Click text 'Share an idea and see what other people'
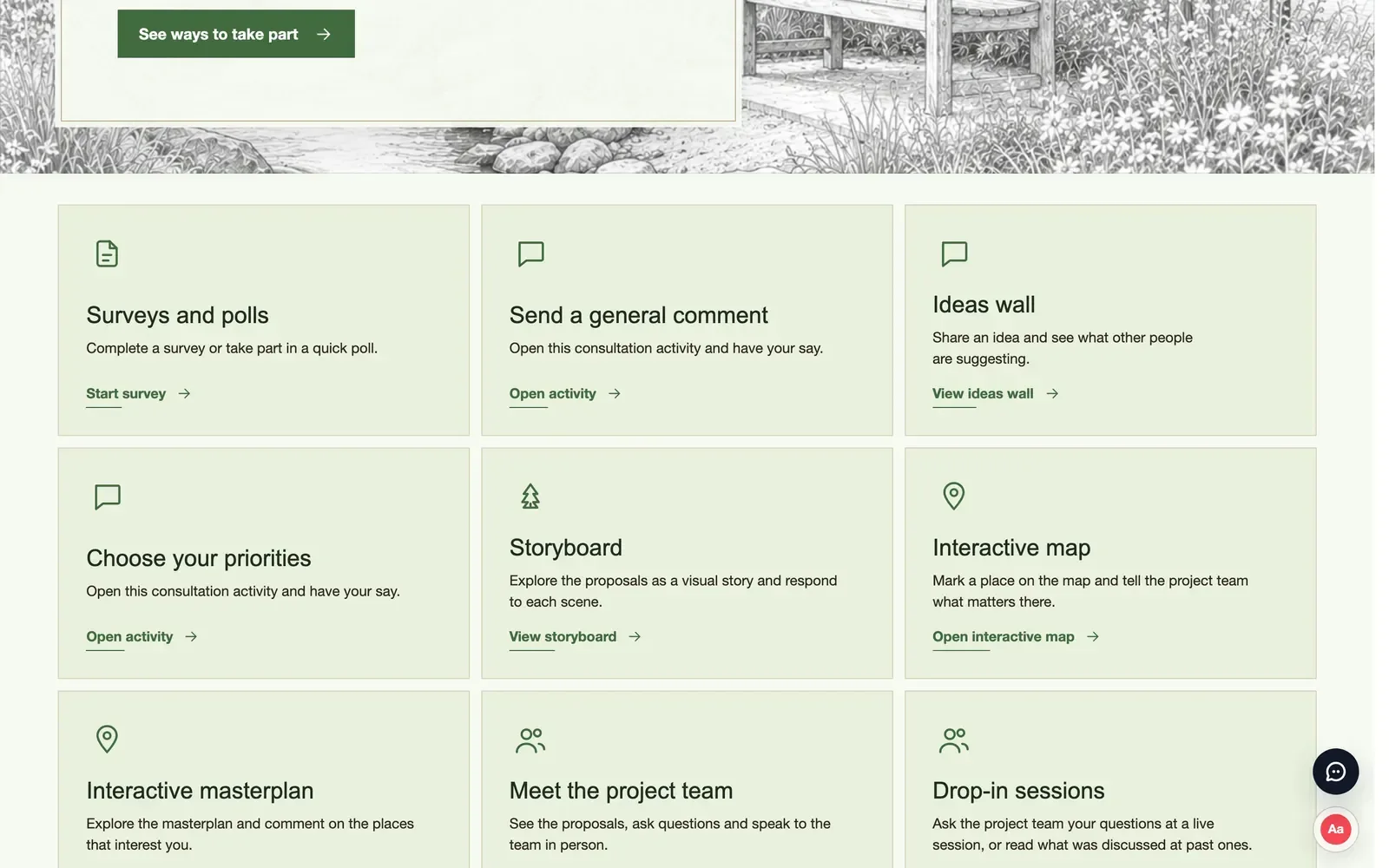This screenshot has height=868, width=1389. click(1063, 338)
